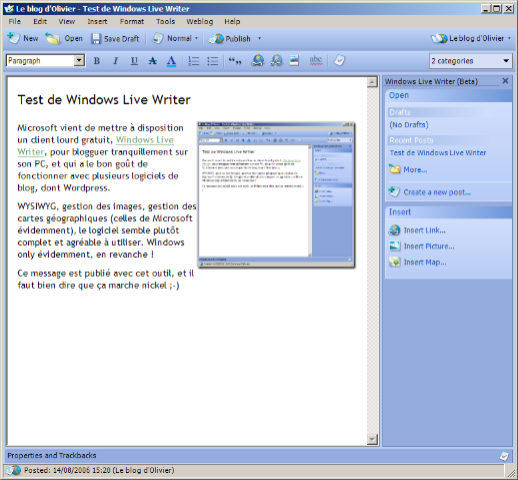Click the insert hyperlink toolbar icon
Viewport: 518px width, 480px height.
[258, 61]
